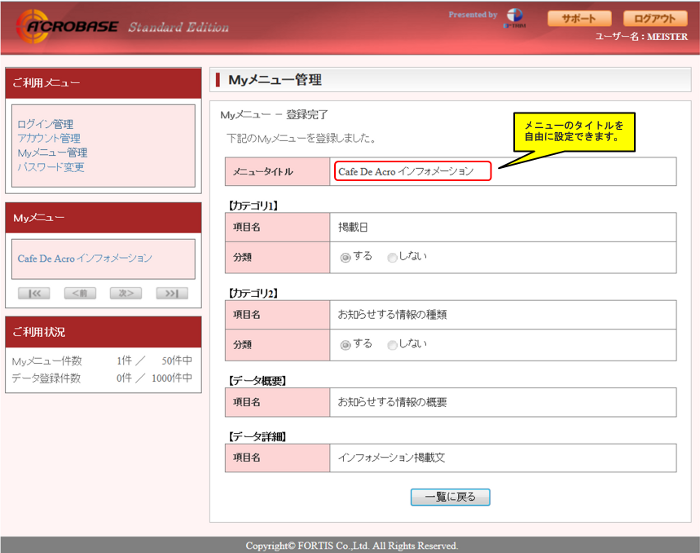Viewport: 700px width, 553px height.
Task: Select しない radio in カテゴリ1 分類
Action: pyautogui.click(x=392, y=257)
